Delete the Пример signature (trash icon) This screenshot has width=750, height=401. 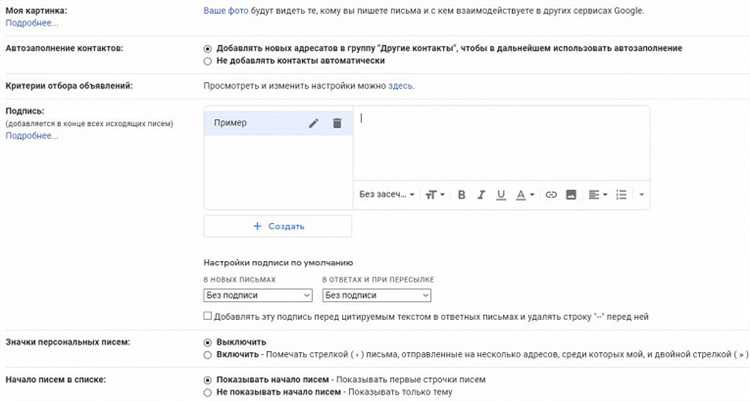(337, 123)
